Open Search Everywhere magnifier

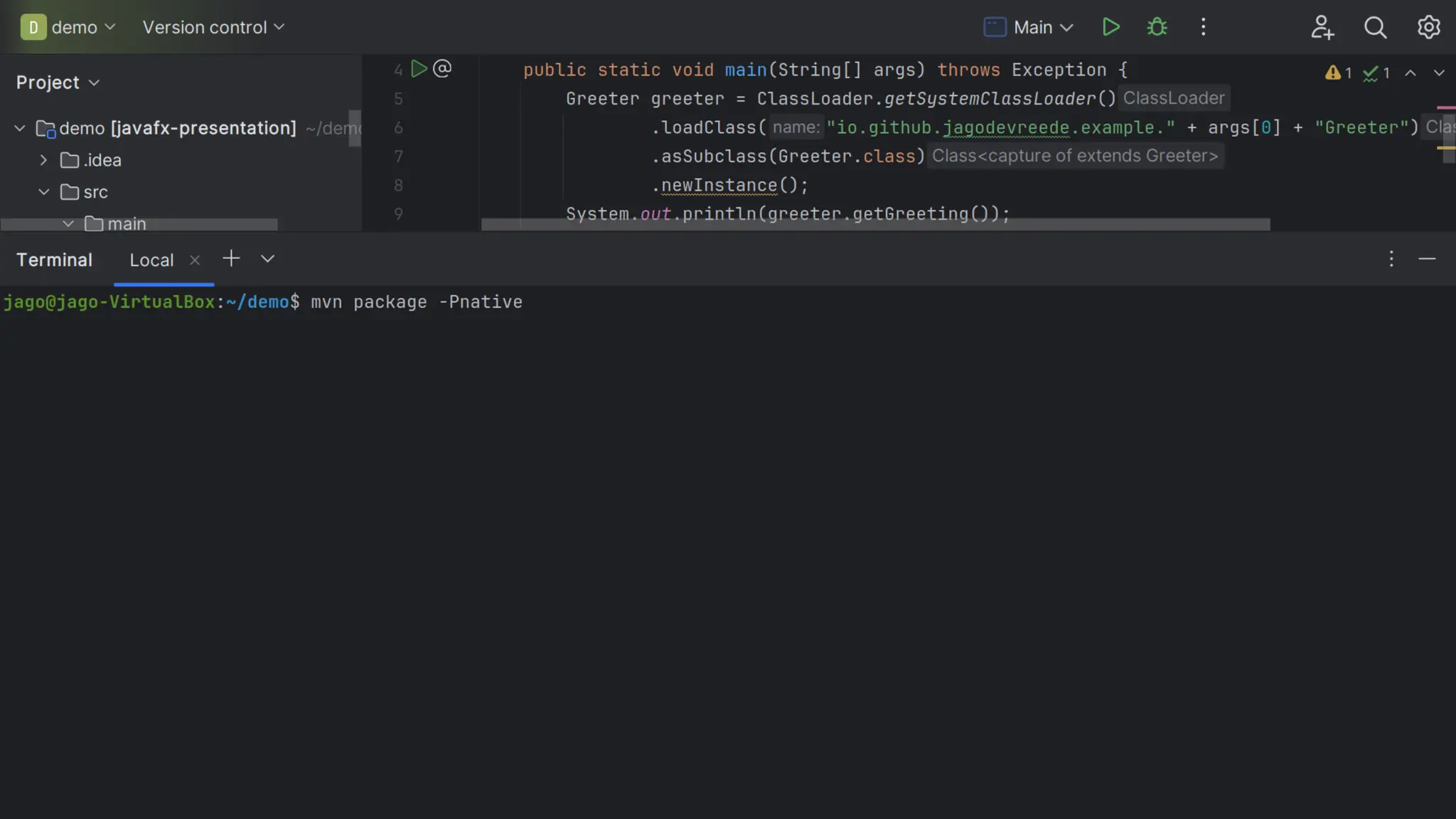click(1375, 27)
